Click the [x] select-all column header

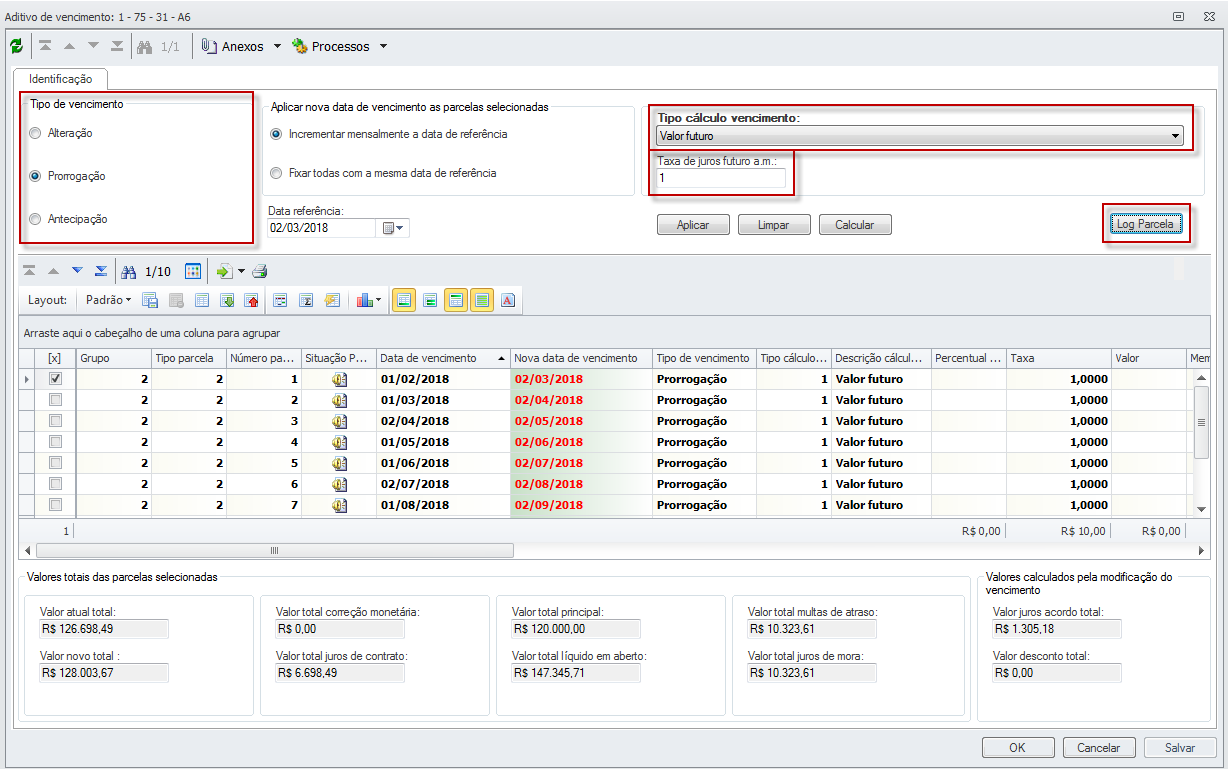[56, 358]
